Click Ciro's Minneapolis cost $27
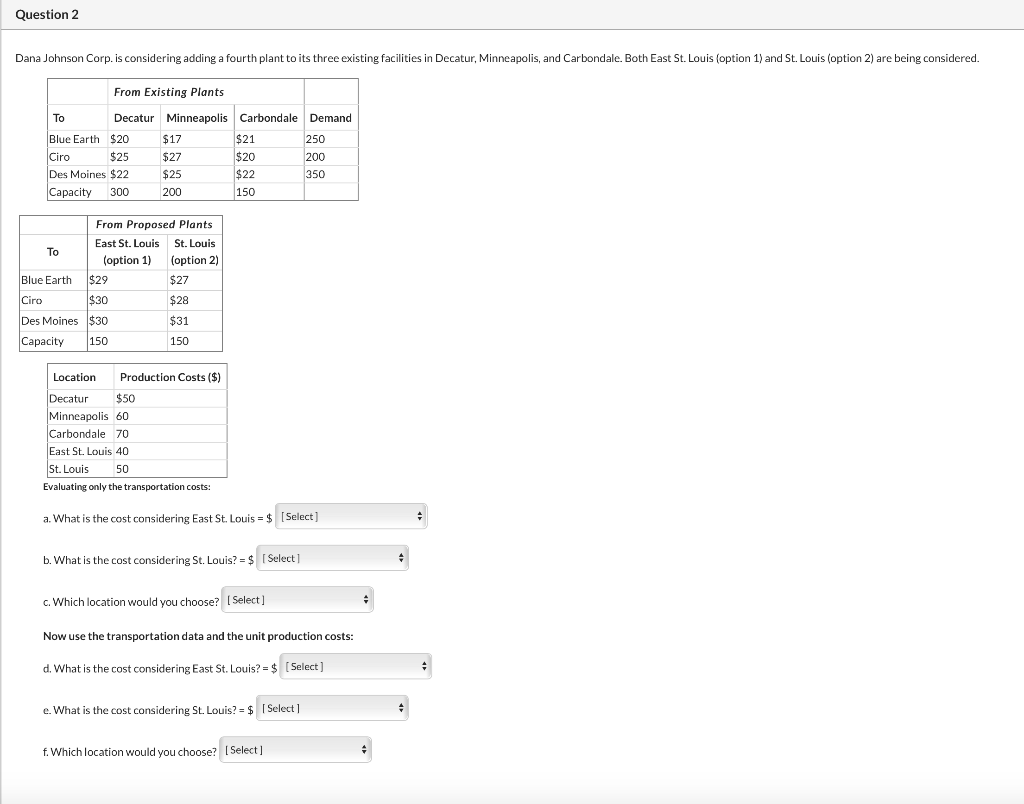 click(x=172, y=157)
